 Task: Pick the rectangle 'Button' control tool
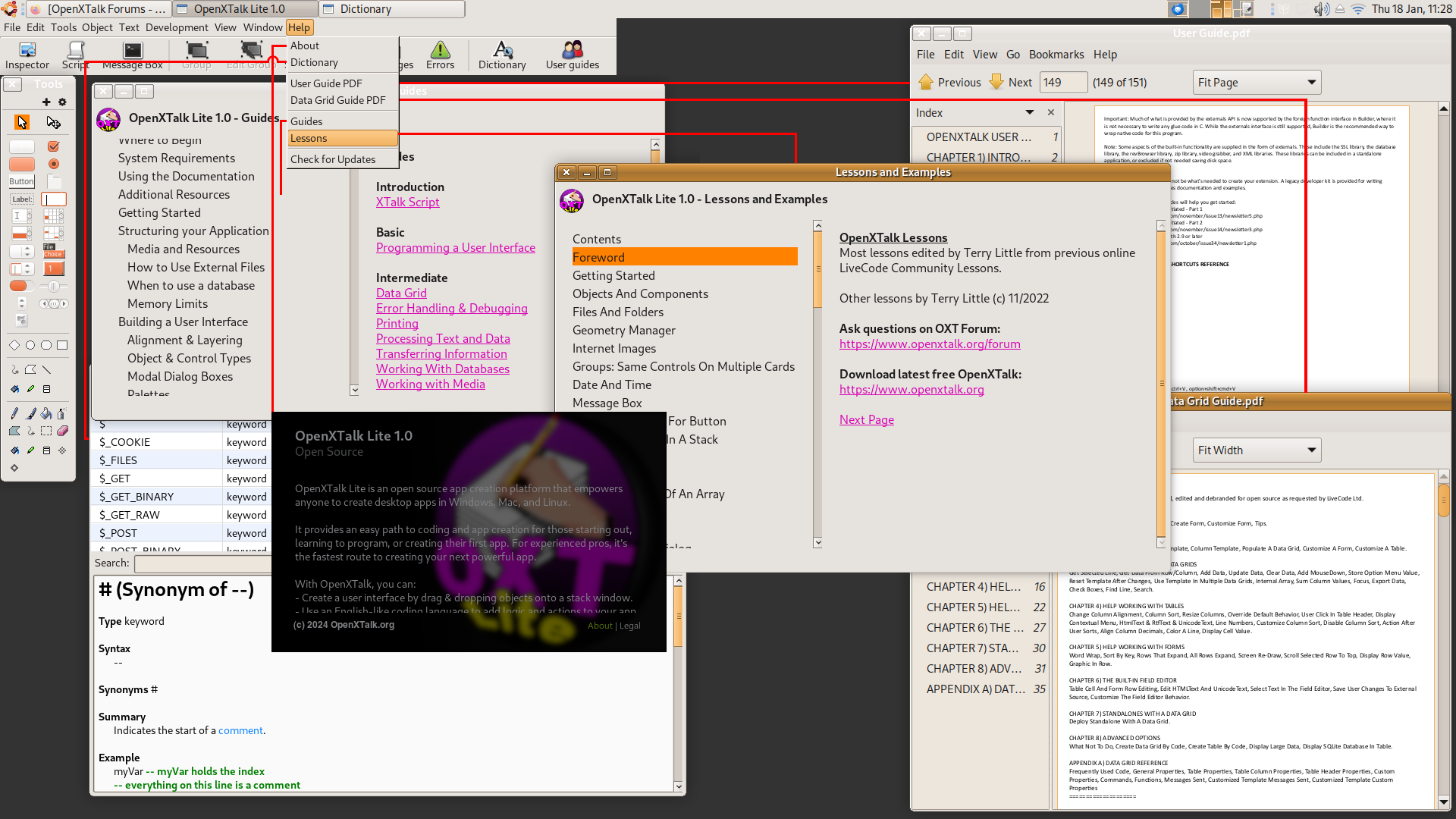[x=21, y=181]
